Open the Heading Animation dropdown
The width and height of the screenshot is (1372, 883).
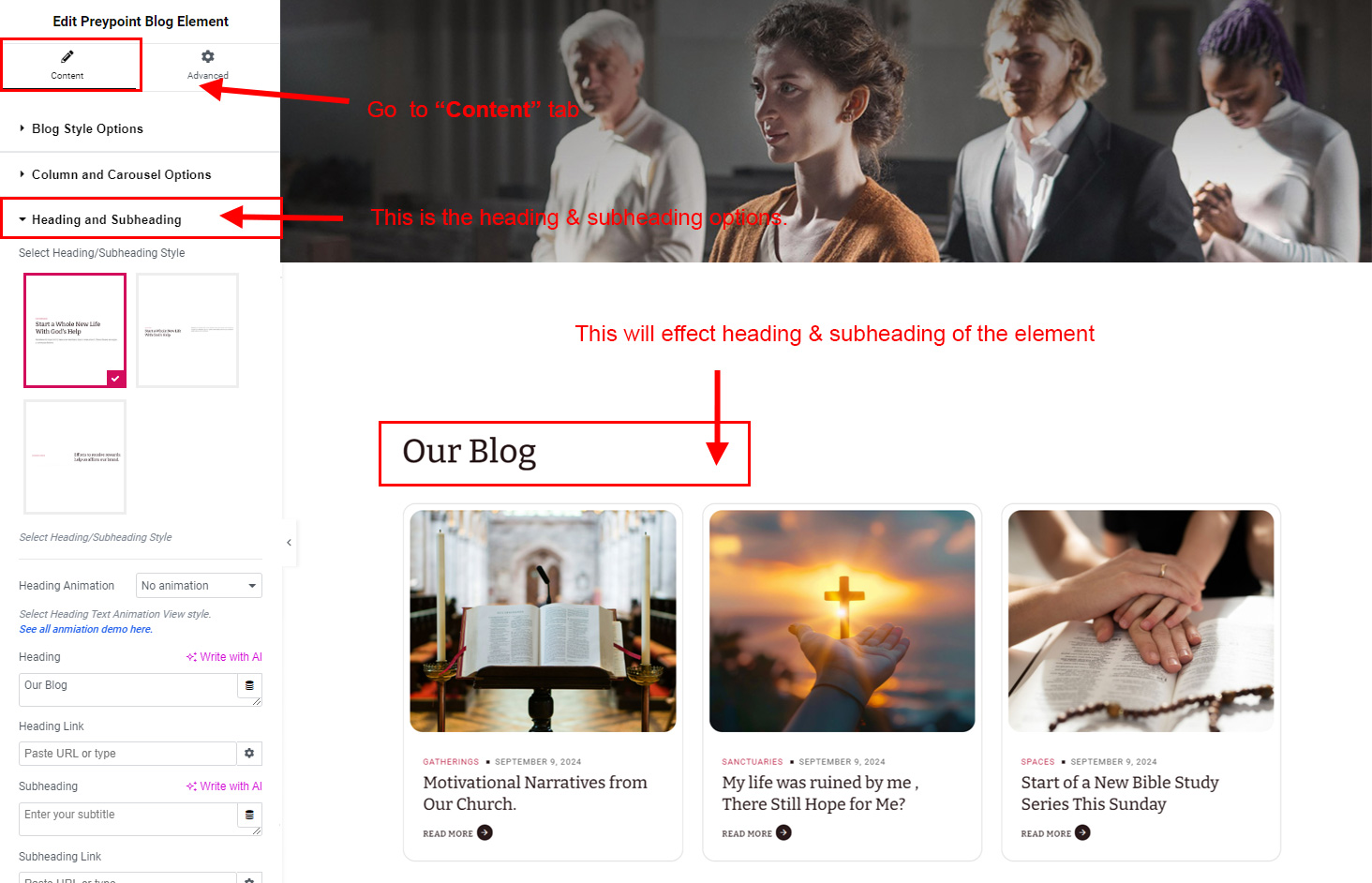199,585
